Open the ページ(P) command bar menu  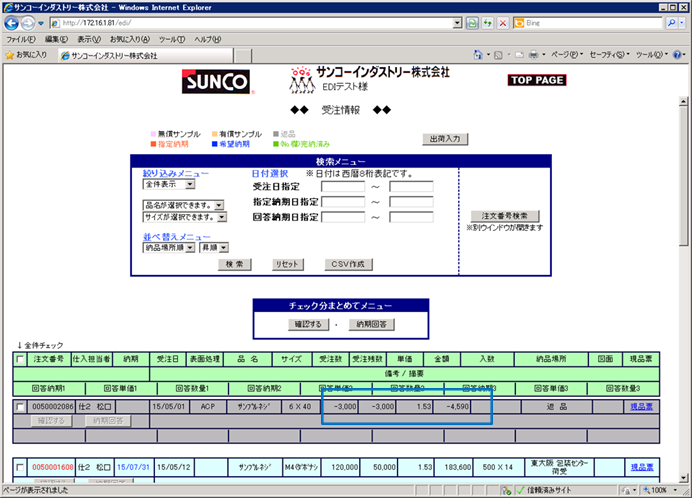[567, 55]
